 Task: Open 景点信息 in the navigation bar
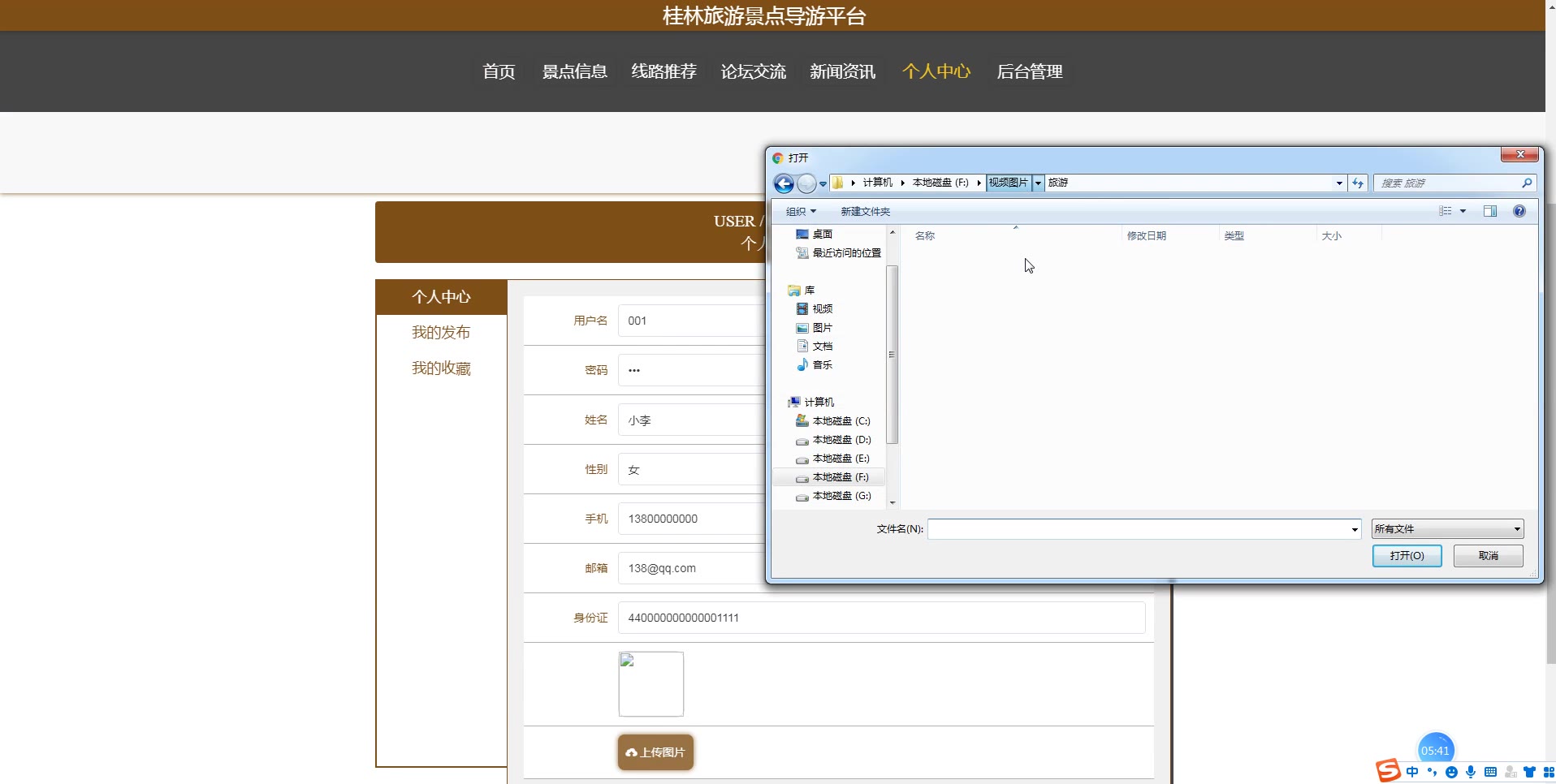574,71
